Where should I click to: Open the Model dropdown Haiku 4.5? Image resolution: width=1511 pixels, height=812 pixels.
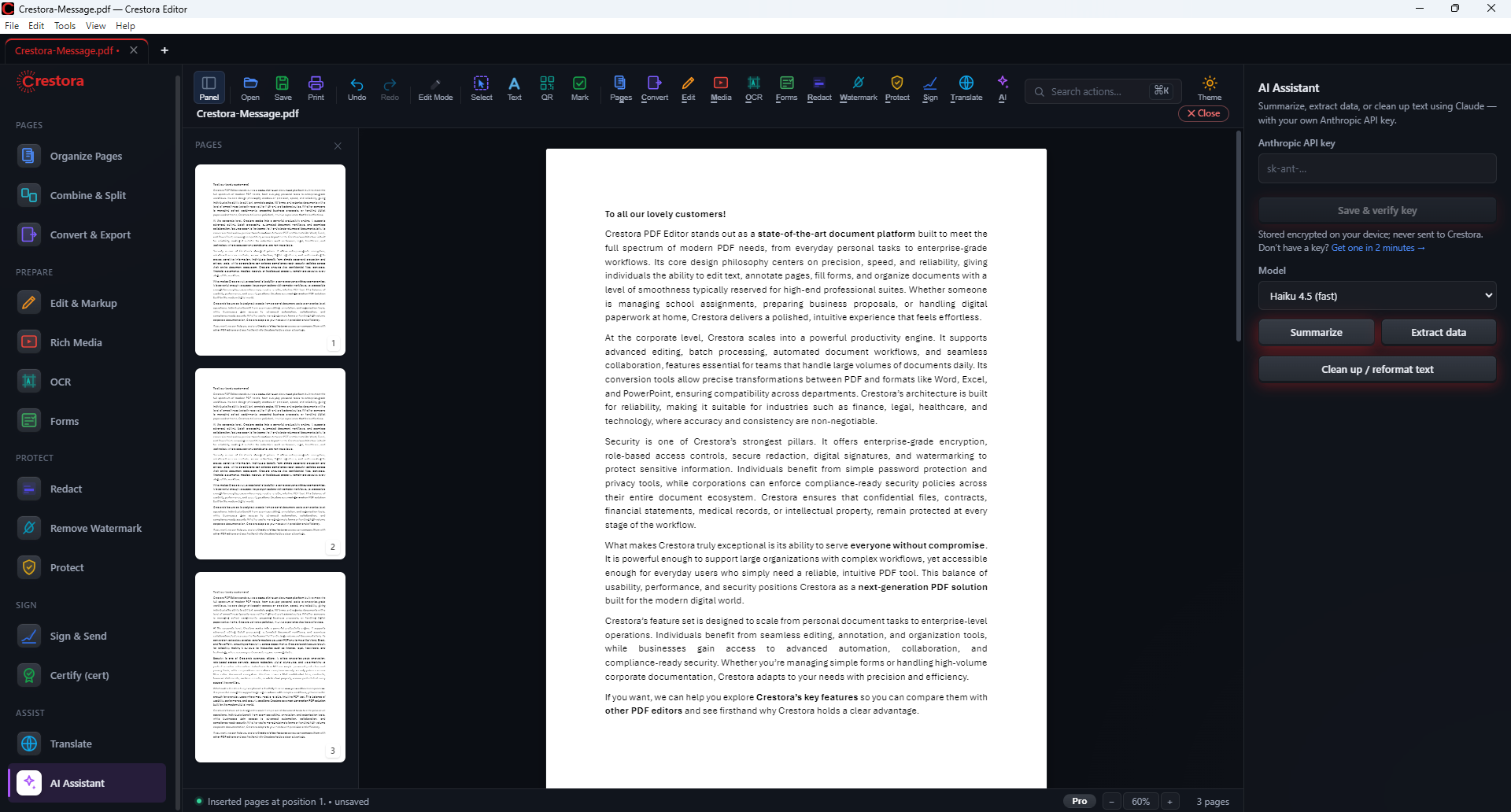click(1376, 296)
